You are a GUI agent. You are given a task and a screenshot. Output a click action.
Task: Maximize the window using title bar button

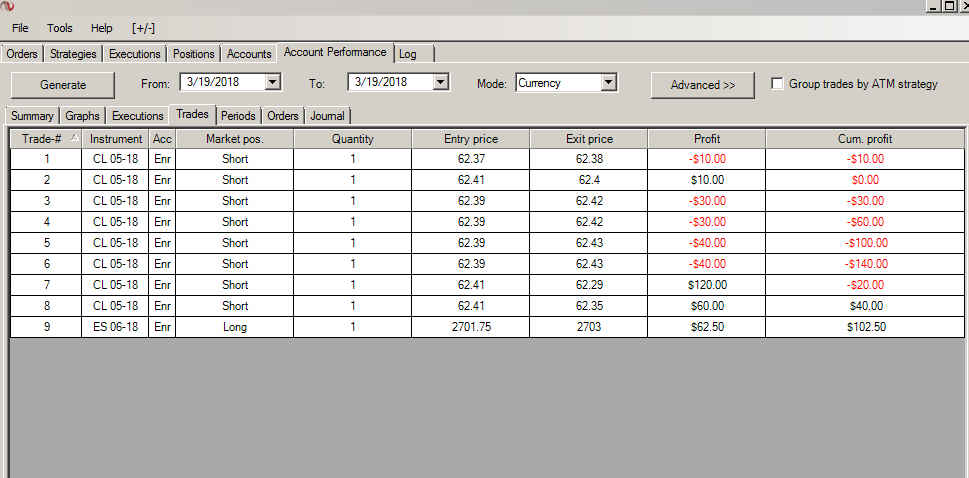pos(949,6)
